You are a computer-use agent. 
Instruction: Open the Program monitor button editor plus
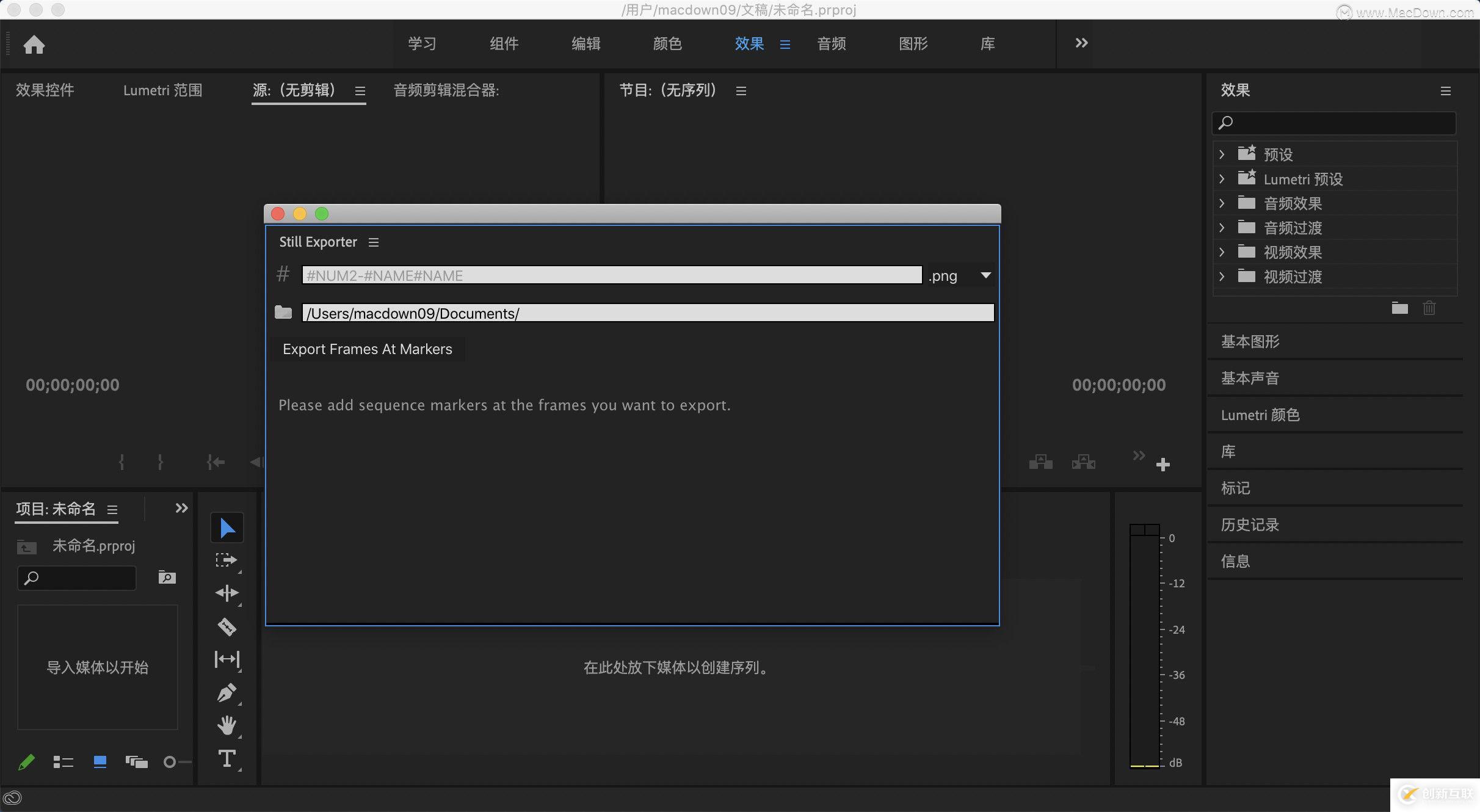[x=1163, y=465]
